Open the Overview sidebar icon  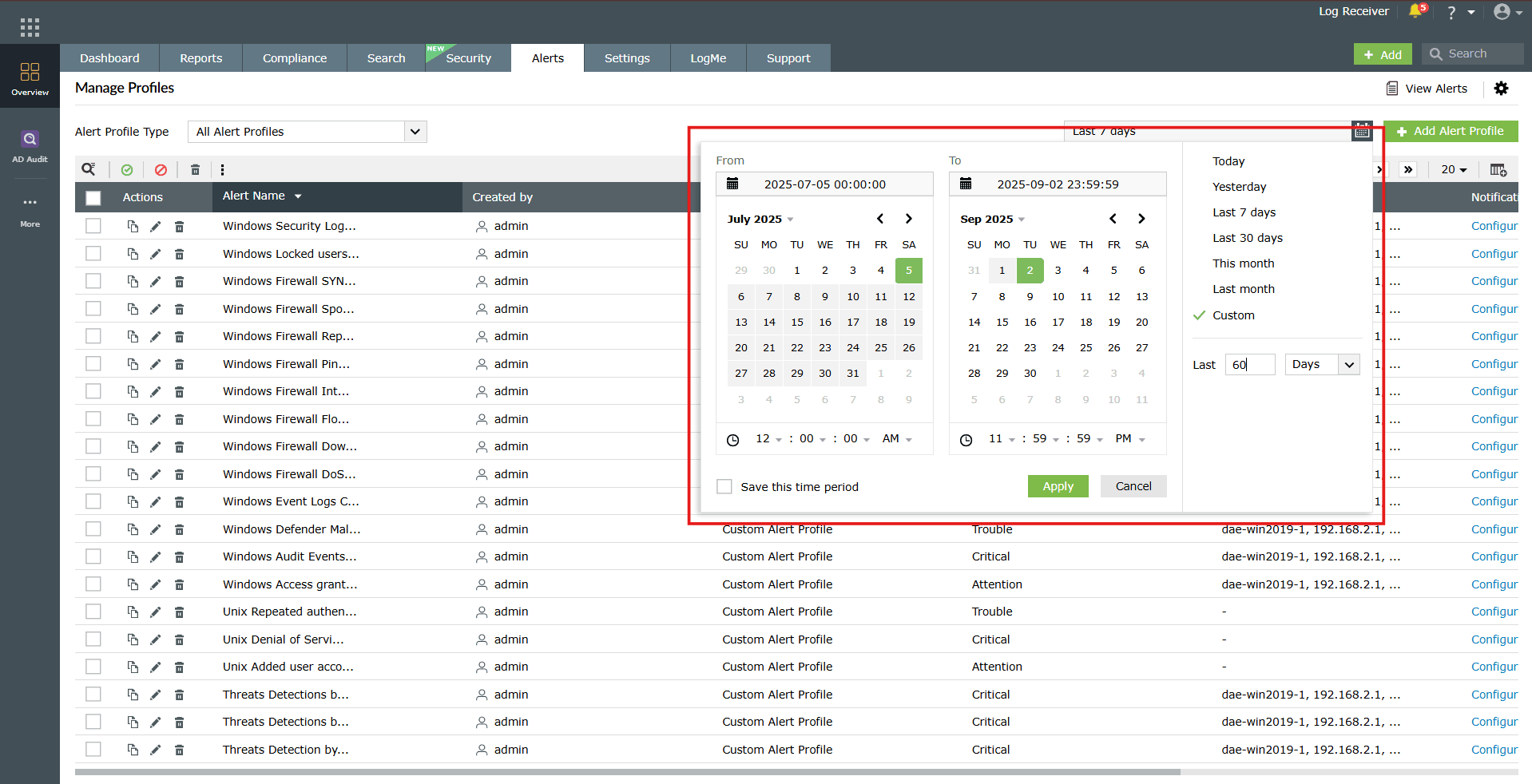30,78
